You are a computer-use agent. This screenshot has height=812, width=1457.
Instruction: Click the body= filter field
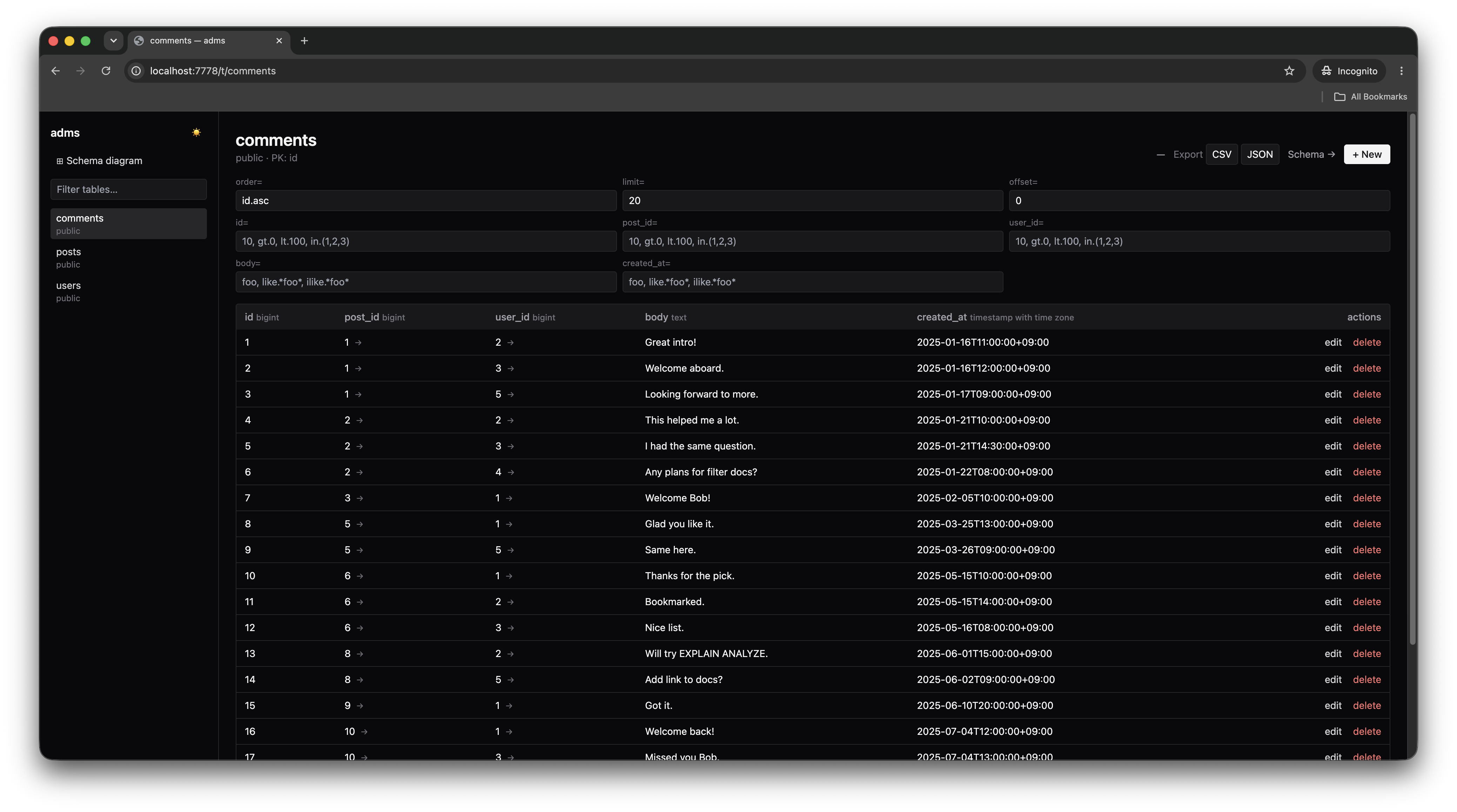tap(426, 282)
